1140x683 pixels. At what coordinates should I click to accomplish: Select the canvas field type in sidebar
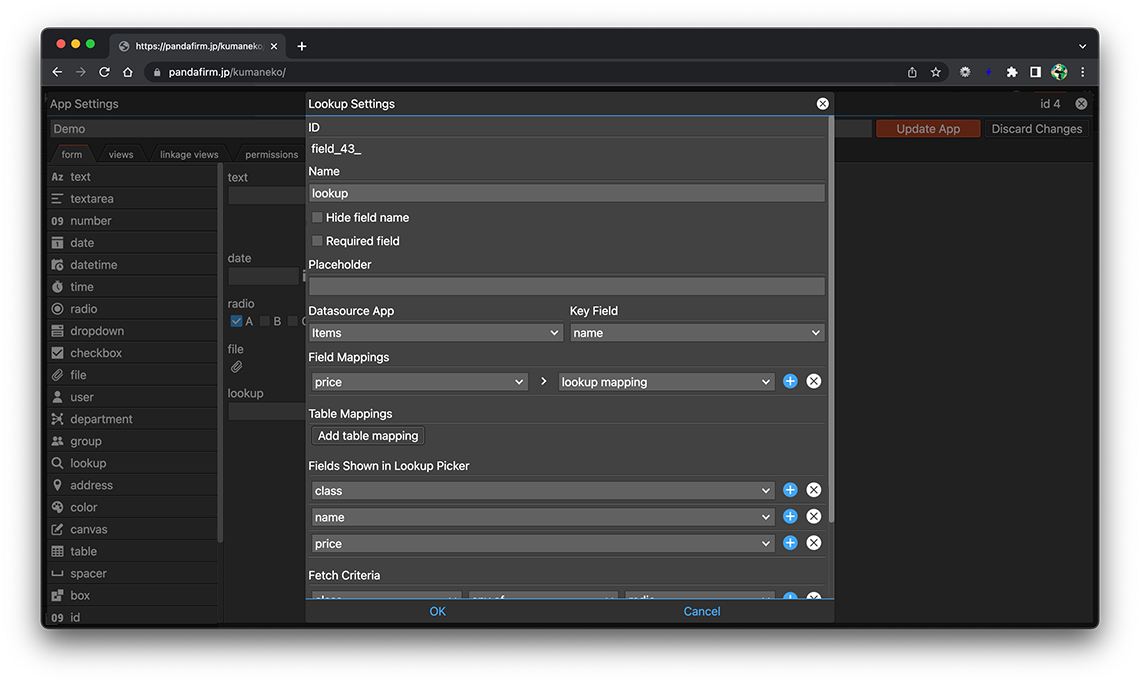click(x=88, y=529)
